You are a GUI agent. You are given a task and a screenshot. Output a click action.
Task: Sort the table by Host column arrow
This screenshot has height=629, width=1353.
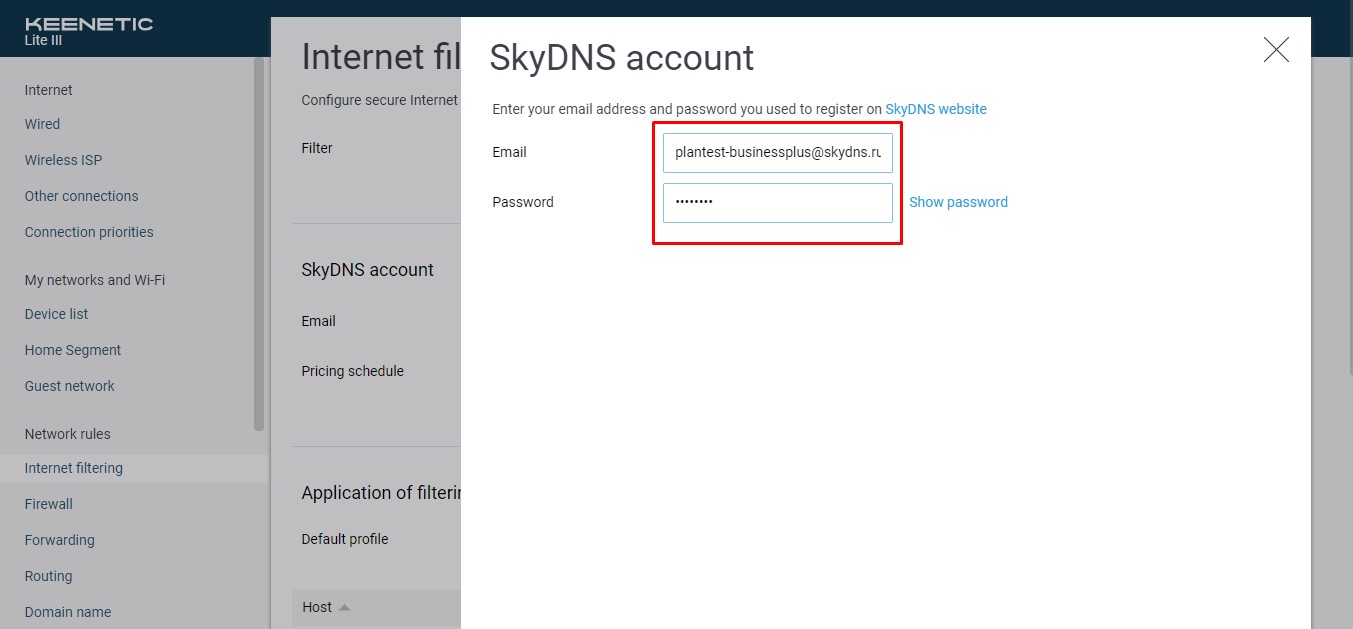(344, 607)
